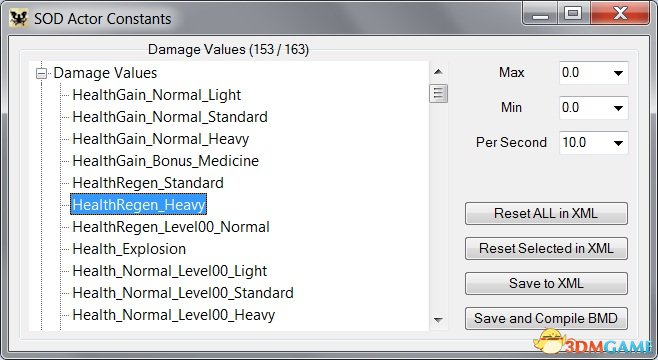This screenshot has width=658, height=360.
Task: Click Save and Compile BMD button
Action: click(x=546, y=318)
